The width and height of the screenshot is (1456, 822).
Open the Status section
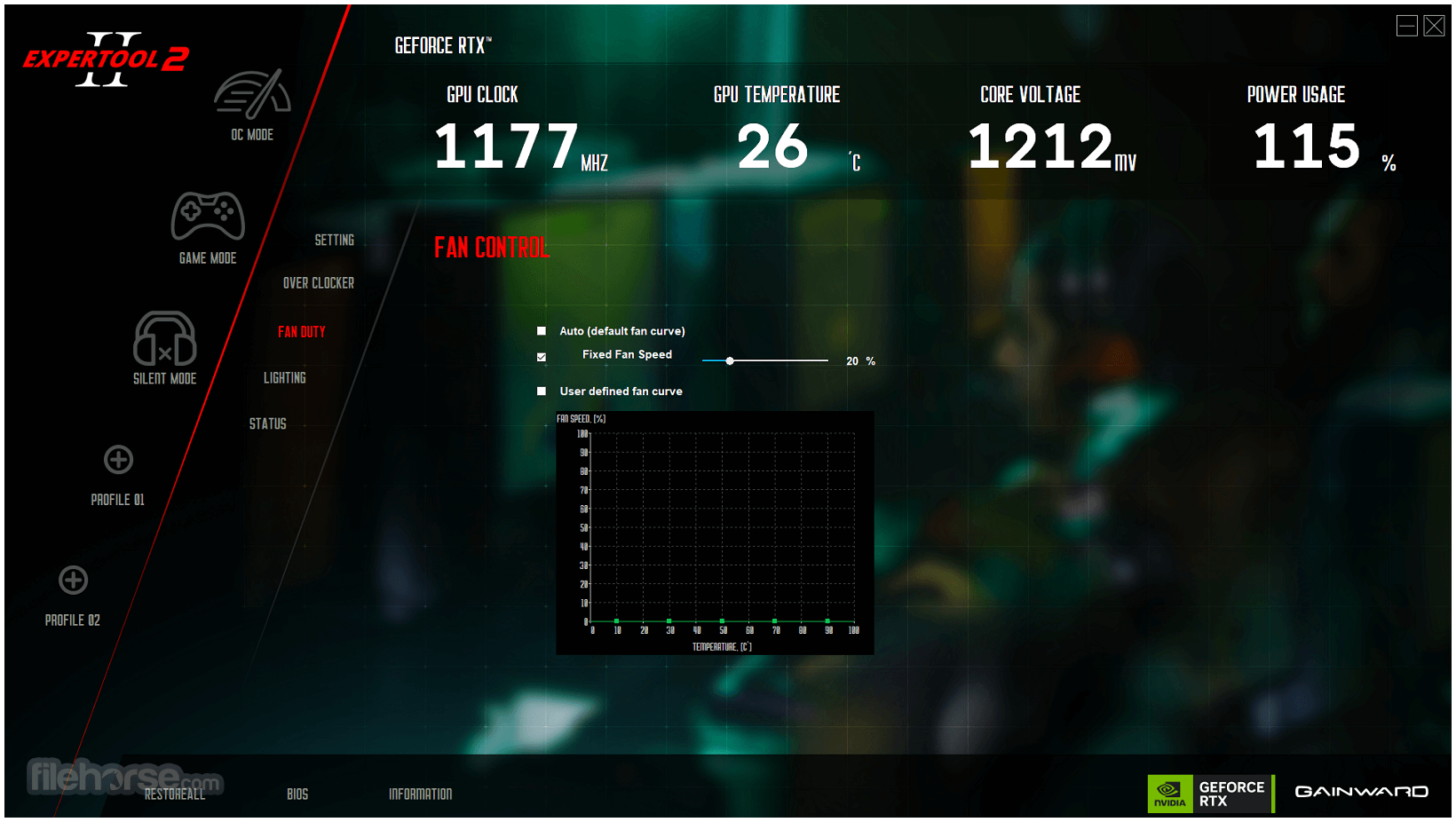coord(268,424)
